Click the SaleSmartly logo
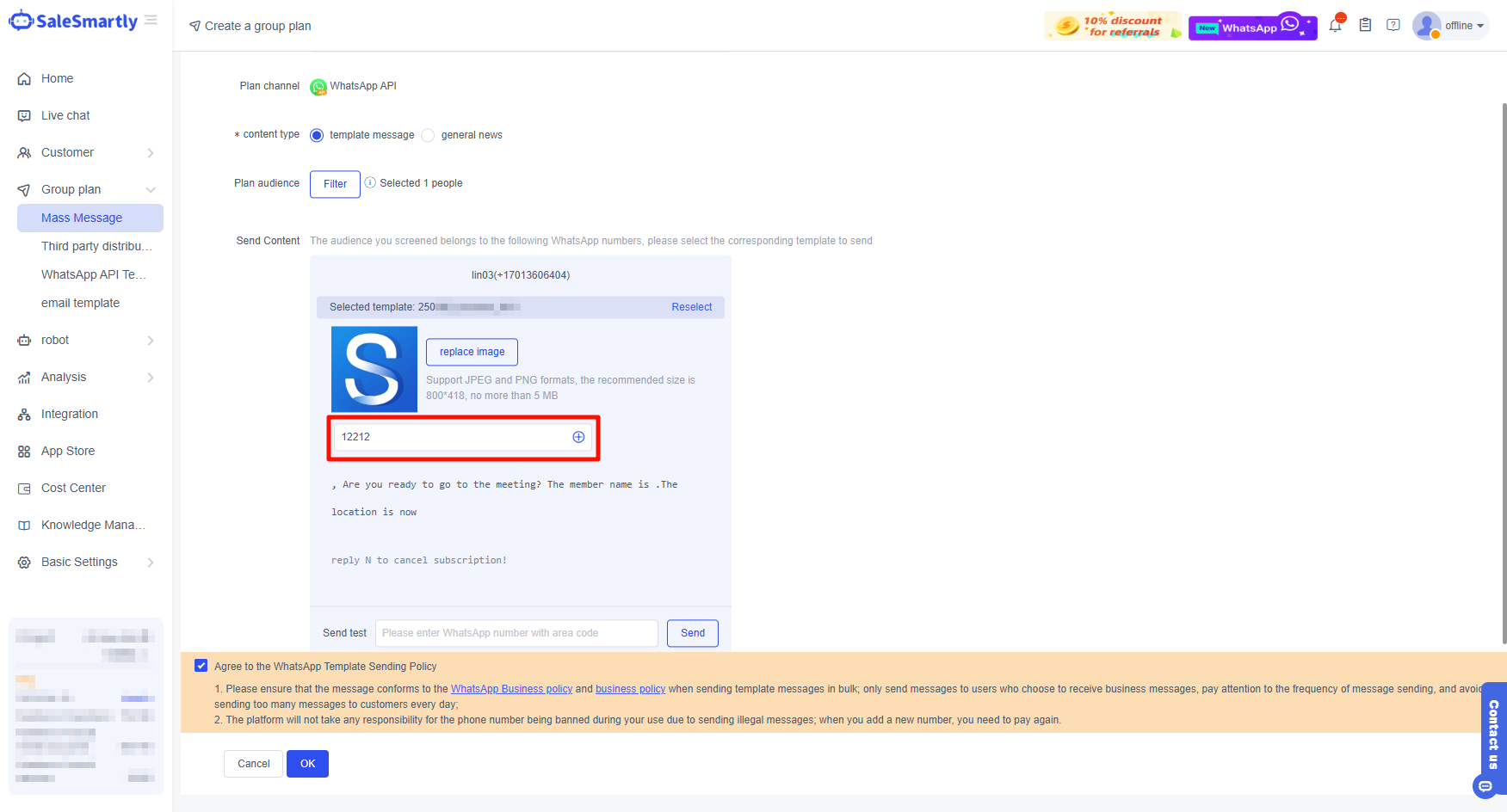The width and height of the screenshot is (1507, 812). pos(73,22)
